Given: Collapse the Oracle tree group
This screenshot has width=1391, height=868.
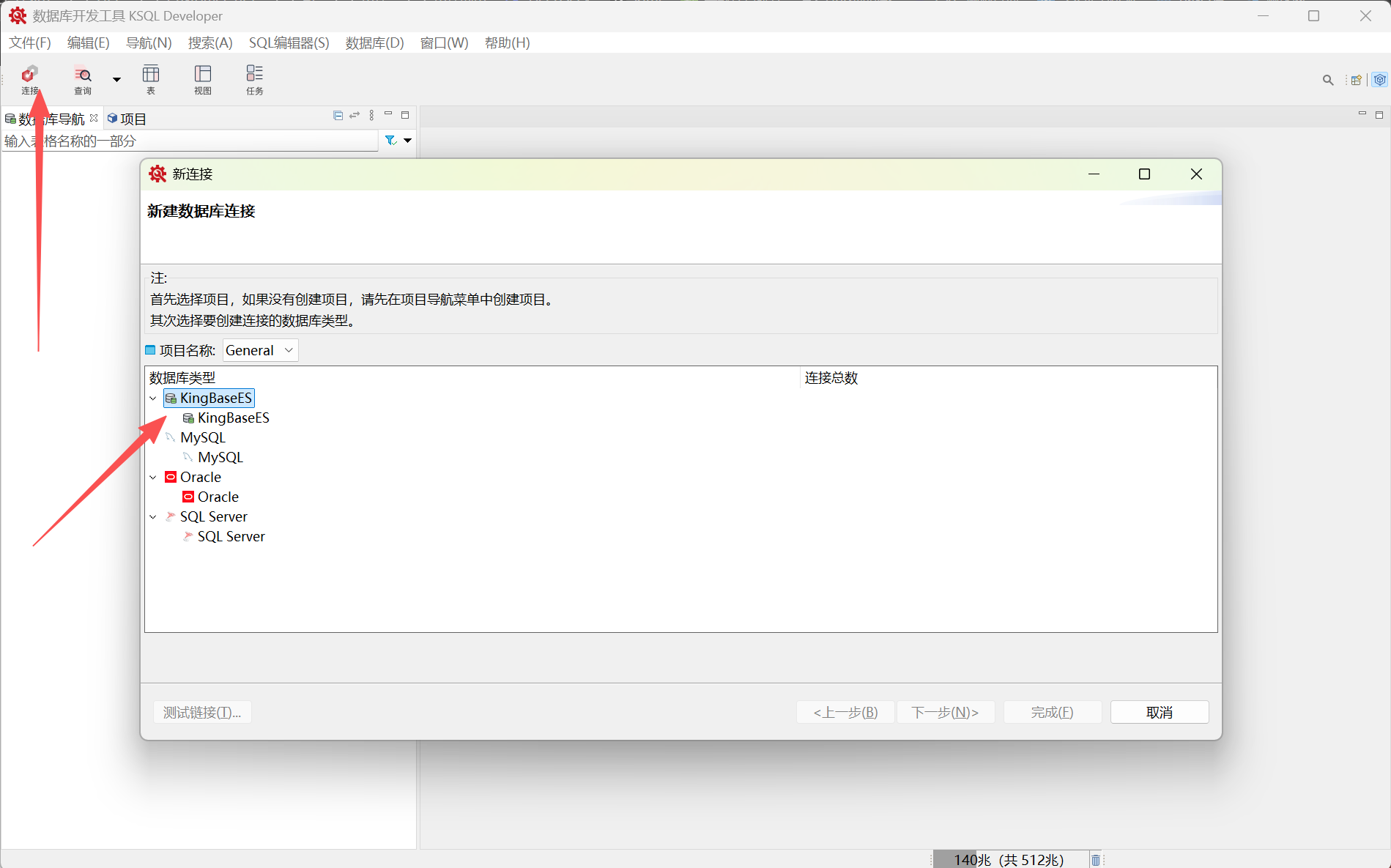Looking at the screenshot, I should (153, 478).
